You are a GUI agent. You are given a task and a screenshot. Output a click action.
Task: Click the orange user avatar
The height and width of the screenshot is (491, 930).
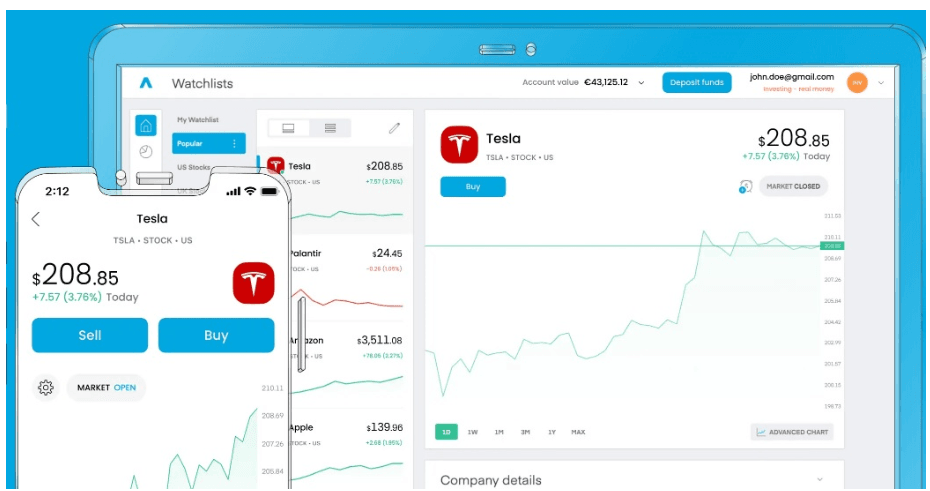(857, 83)
